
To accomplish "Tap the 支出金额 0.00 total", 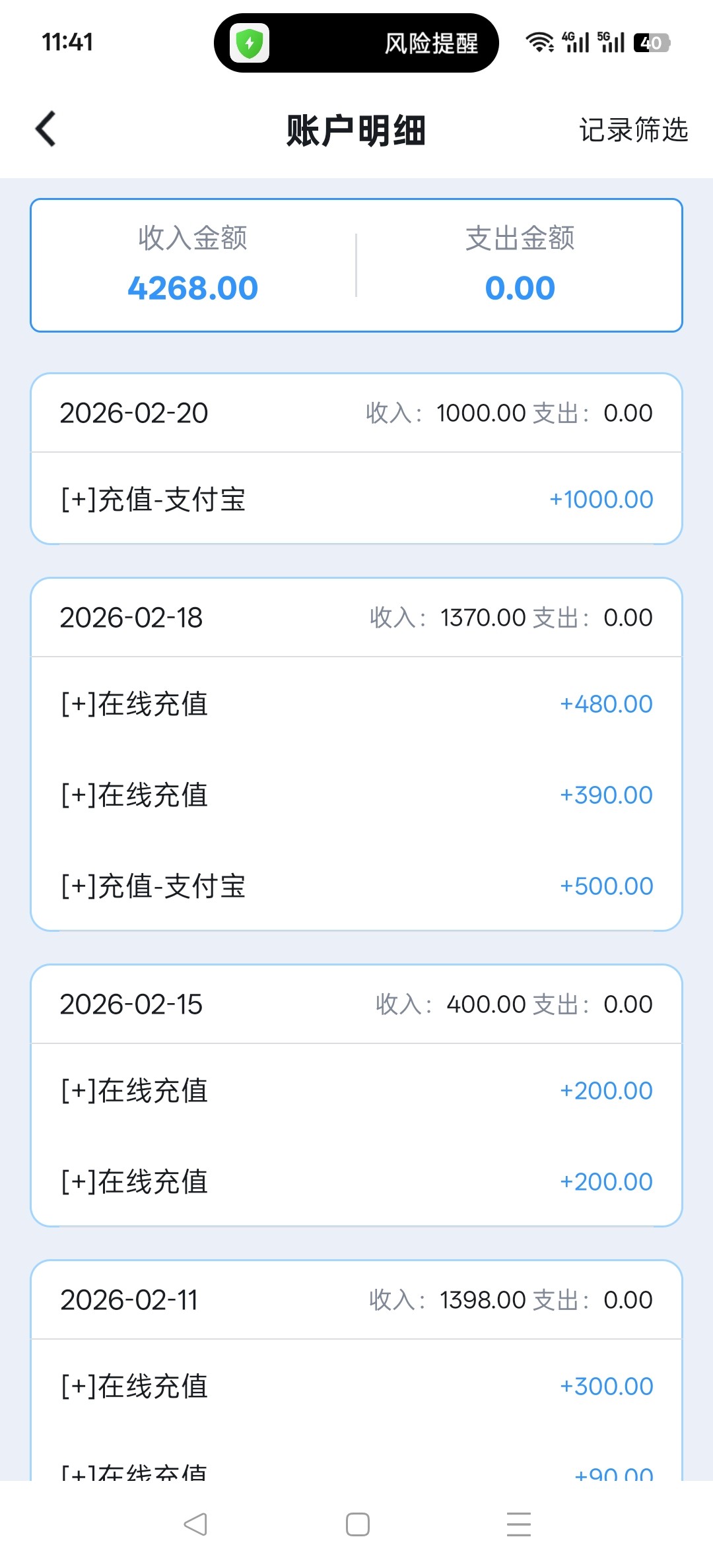I will (520, 265).
